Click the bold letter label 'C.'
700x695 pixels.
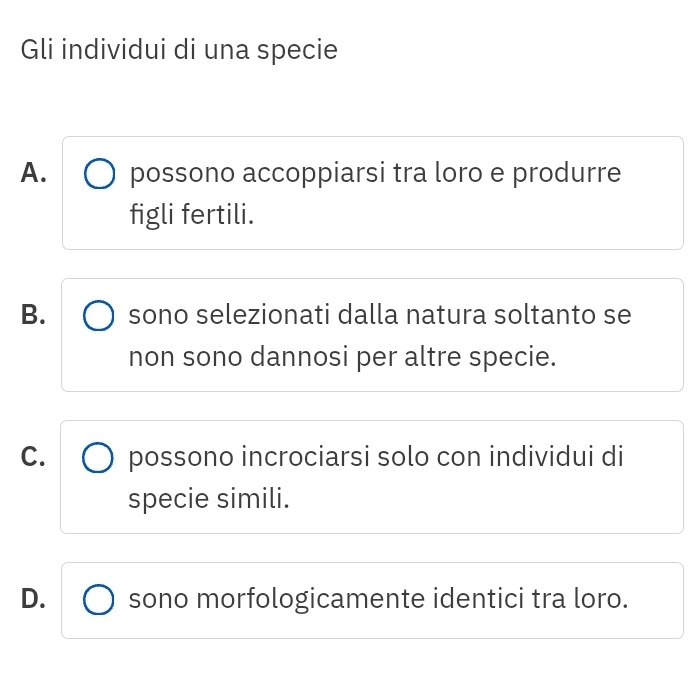(x=33, y=457)
